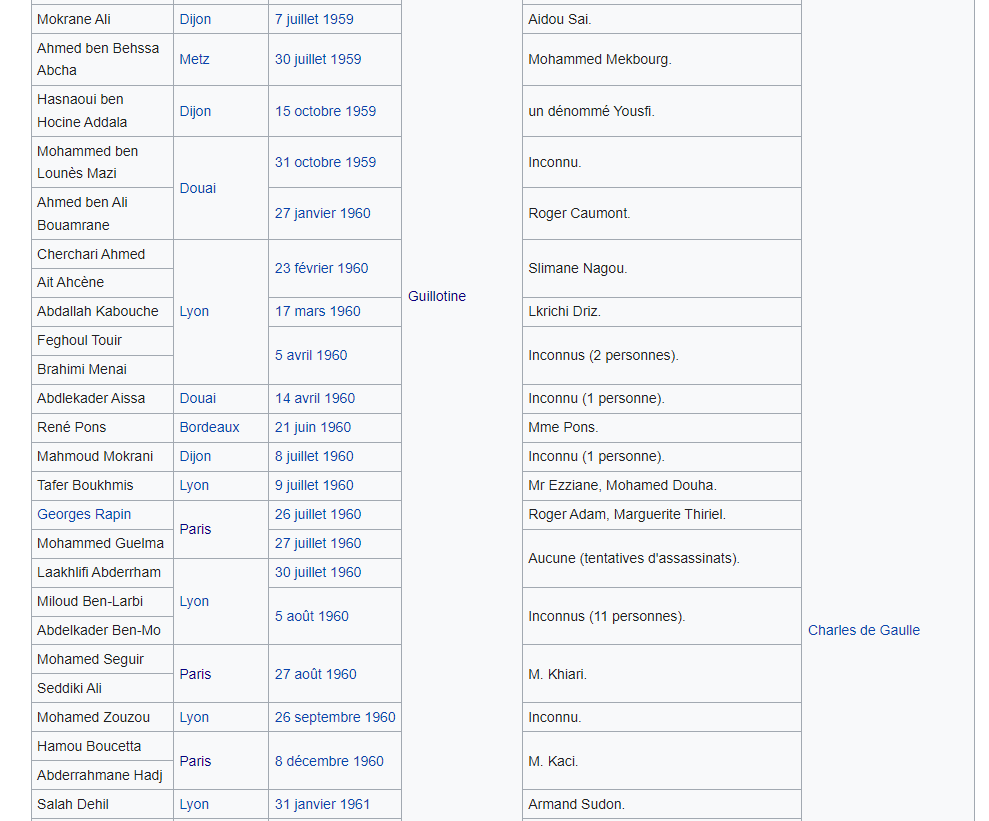The image size is (989, 821).
Task: Open the Guillotine link
Action: click(437, 296)
